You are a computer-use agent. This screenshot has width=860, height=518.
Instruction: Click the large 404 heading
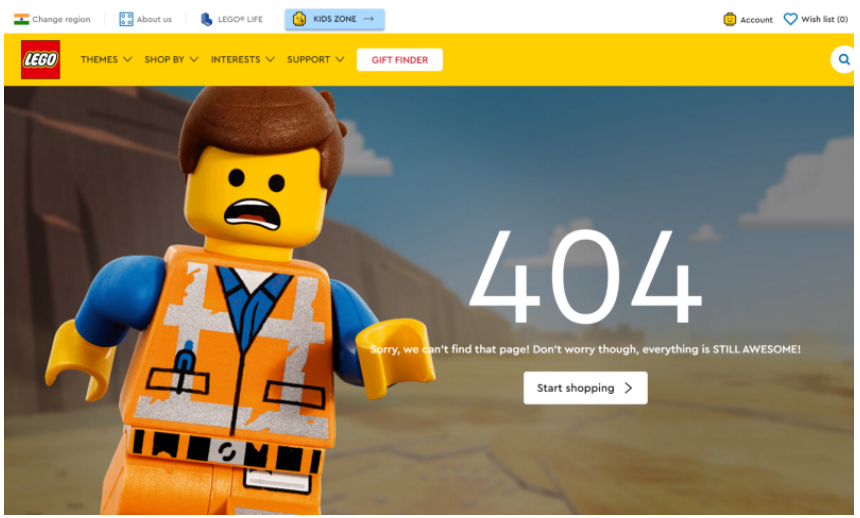click(585, 276)
